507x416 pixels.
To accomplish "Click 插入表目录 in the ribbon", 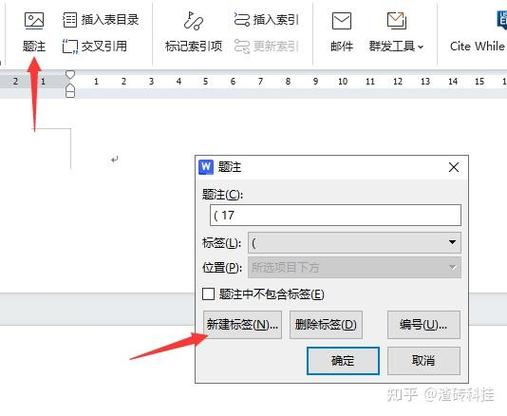I will point(100,20).
